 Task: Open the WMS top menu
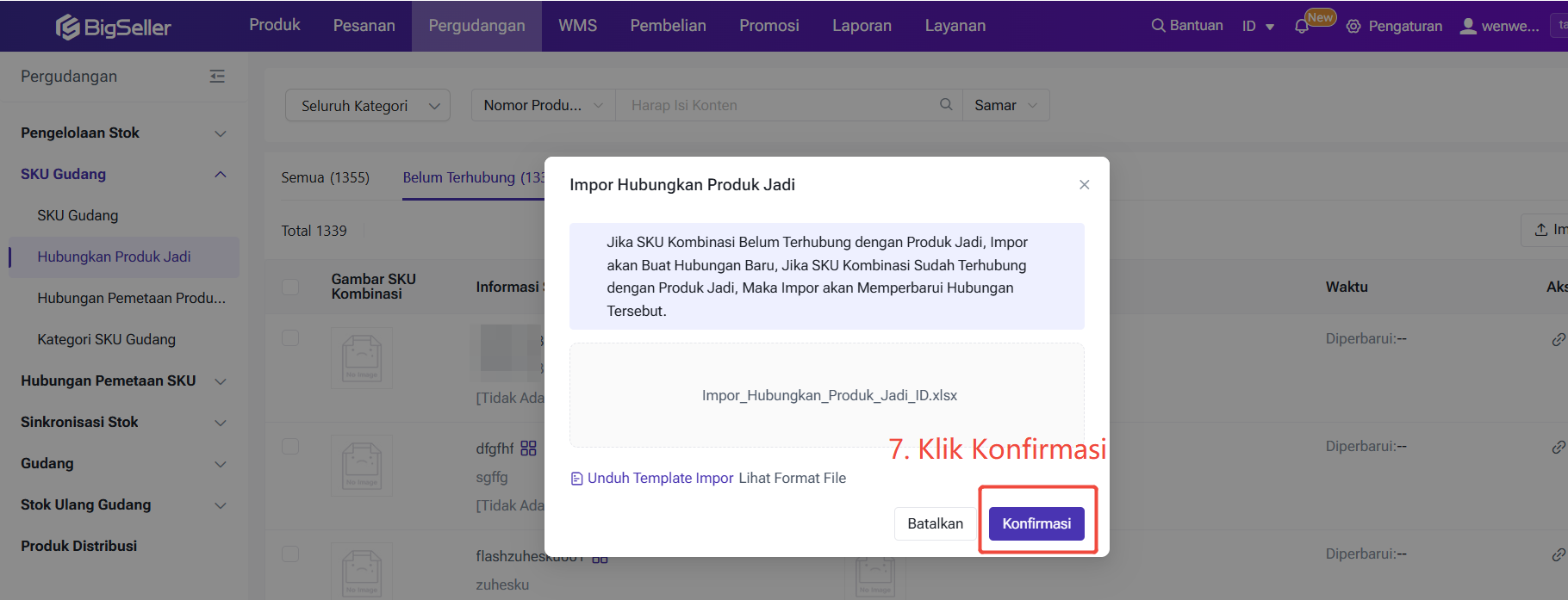(x=577, y=26)
